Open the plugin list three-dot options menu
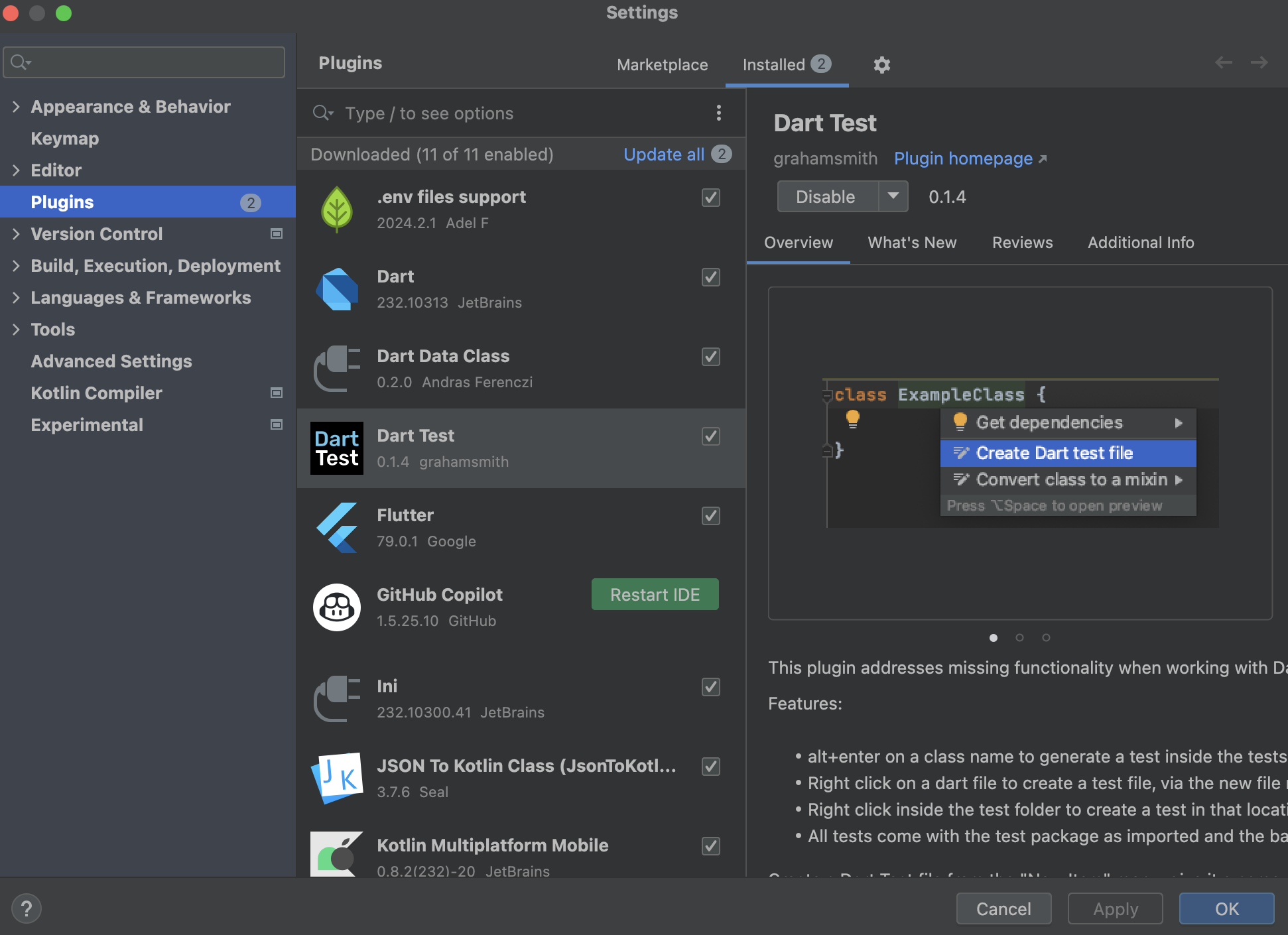This screenshot has width=1288, height=935. (719, 113)
